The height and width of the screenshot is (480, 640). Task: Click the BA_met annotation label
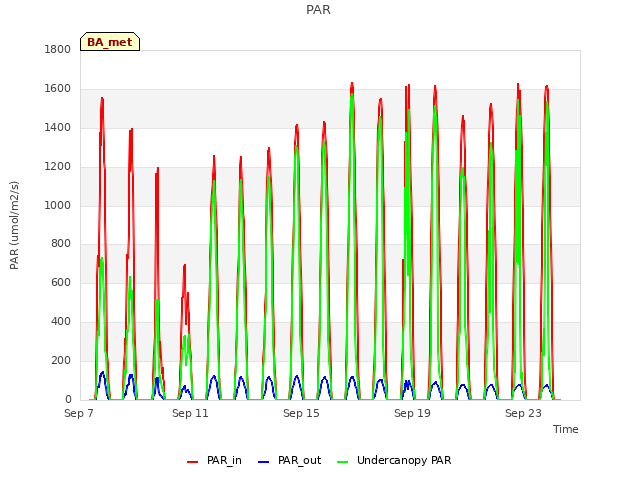[x=110, y=42]
